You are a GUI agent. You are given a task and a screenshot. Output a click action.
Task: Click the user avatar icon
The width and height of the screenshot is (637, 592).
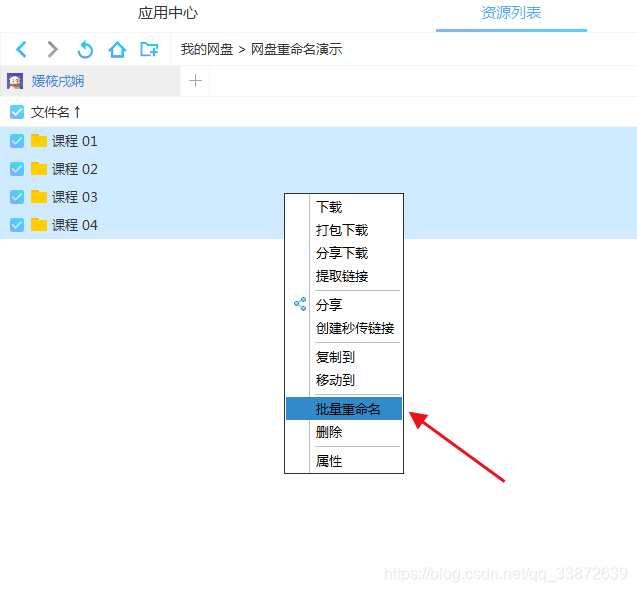coord(15,81)
